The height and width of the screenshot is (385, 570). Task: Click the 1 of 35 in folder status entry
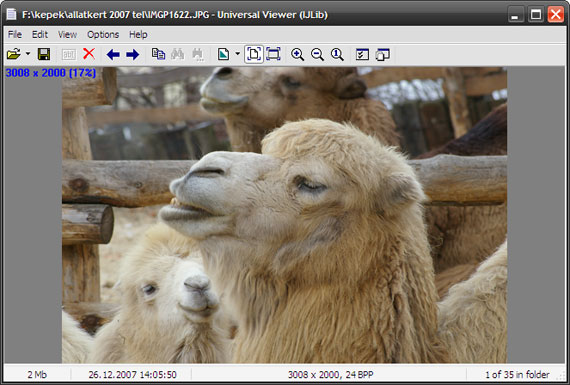point(517,374)
